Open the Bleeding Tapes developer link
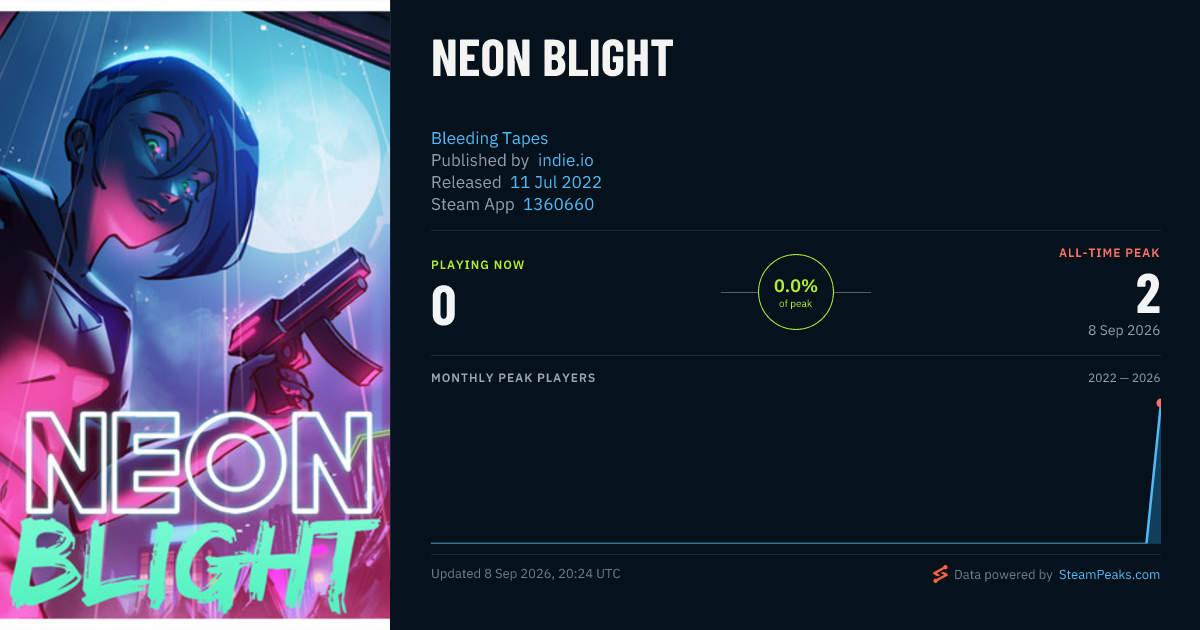Image resolution: width=1200 pixels, height=630 pixels. coord(489,138)
